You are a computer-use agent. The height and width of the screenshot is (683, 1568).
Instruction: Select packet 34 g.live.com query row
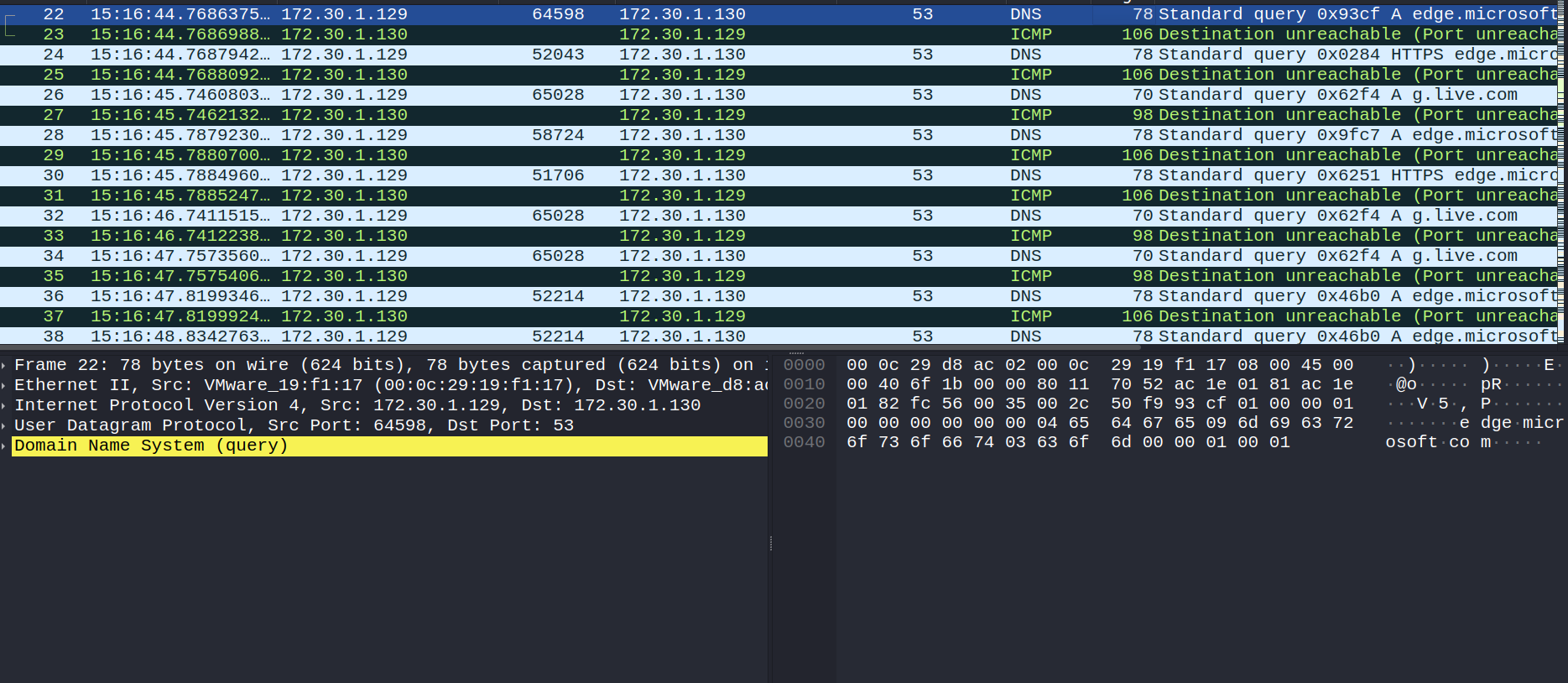(779, 256)
